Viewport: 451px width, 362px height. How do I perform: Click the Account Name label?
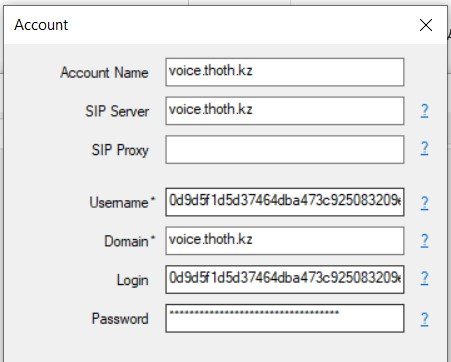click(x=104, y=72)
